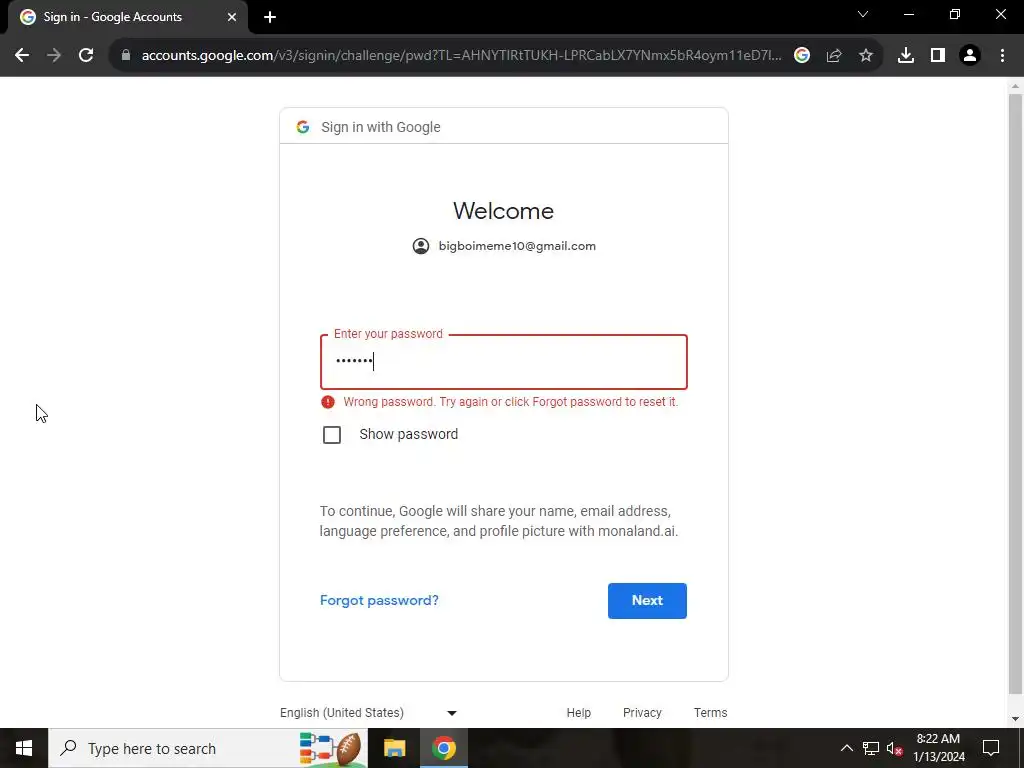Open the English (United States) language dropdown
Viewport: 1024px width, 768px height.
click(x=368, y=712)
